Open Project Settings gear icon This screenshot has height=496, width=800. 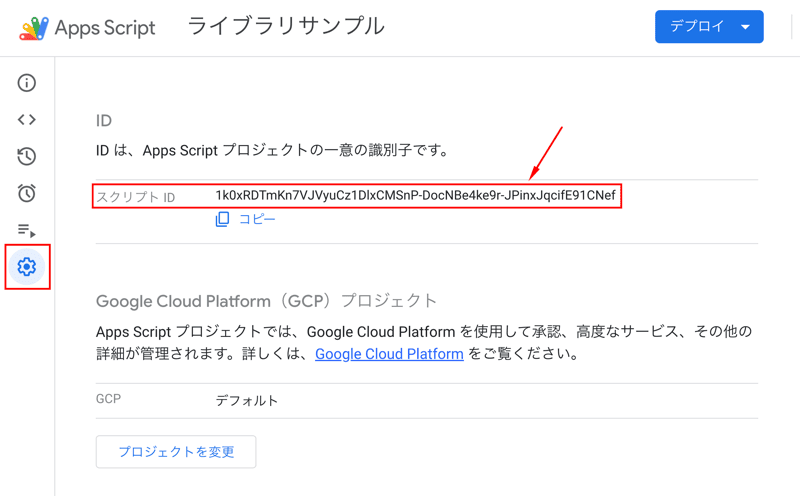pos(27,266)
